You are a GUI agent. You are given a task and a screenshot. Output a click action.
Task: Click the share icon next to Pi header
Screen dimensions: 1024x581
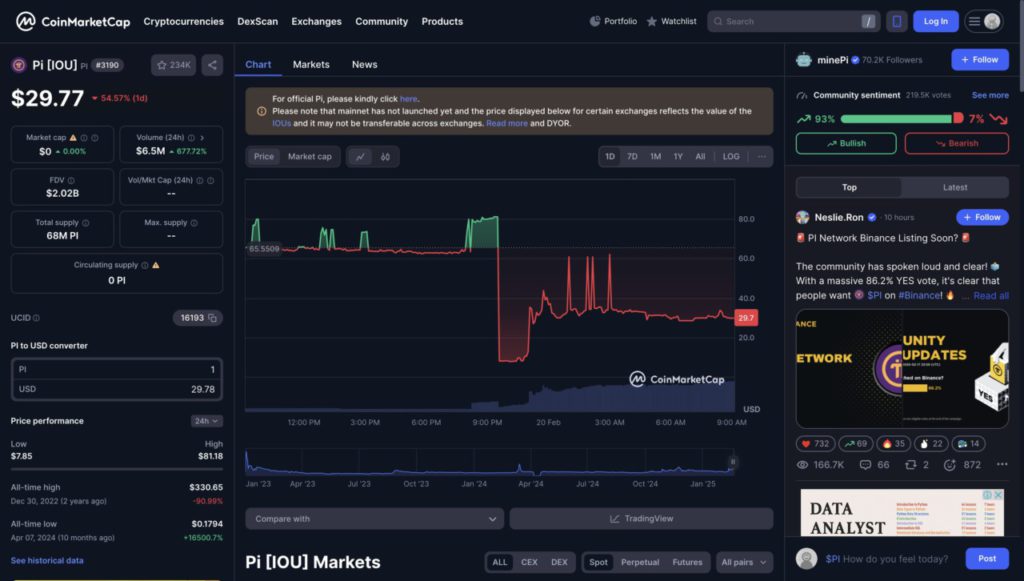[x=212, y=65]
